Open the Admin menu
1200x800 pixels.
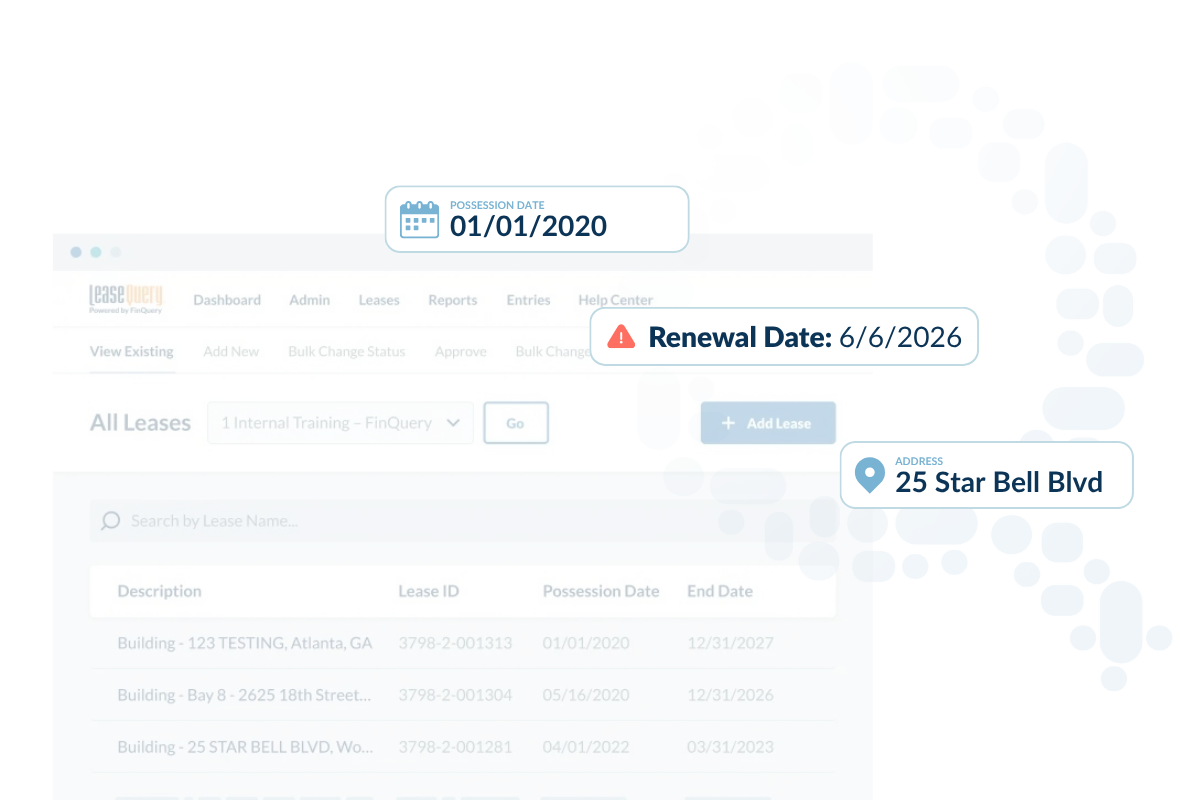pos(309,300)
